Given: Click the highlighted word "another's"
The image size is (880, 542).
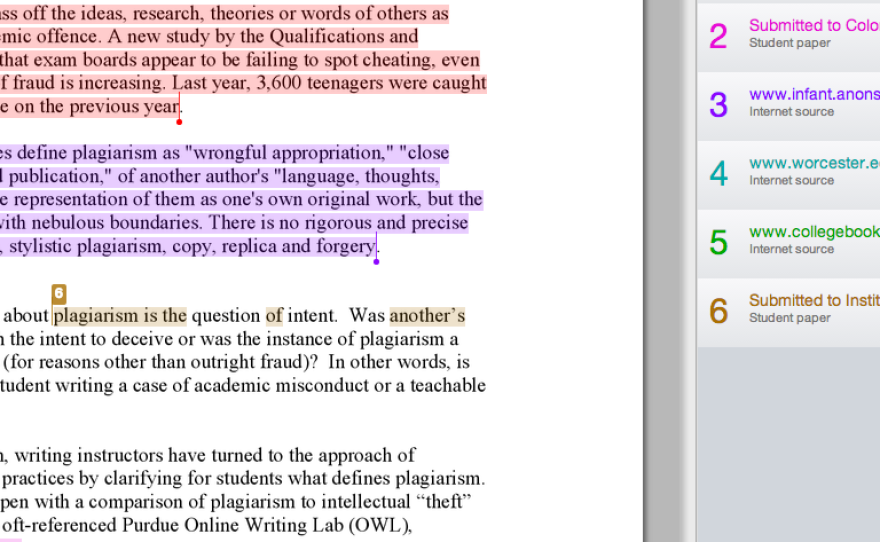Looking at the screenshot, I should pyautogui.click(x=427, y=316).
